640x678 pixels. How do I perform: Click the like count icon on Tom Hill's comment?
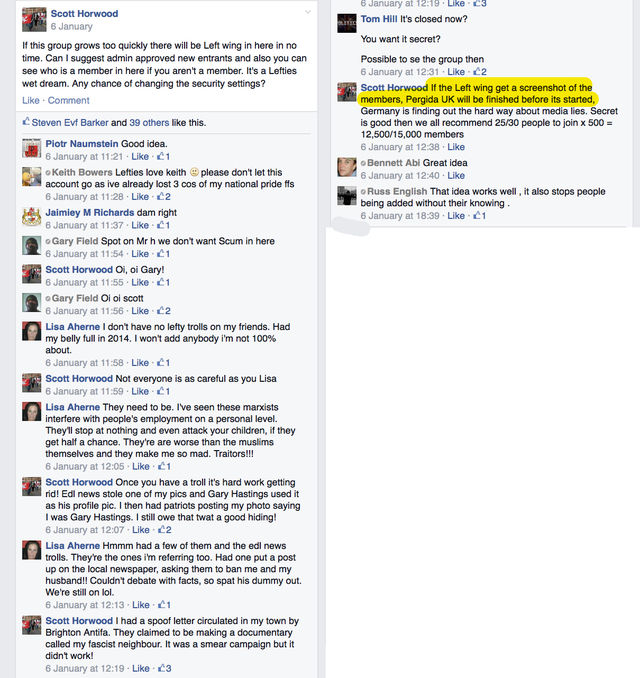(480, 71)
